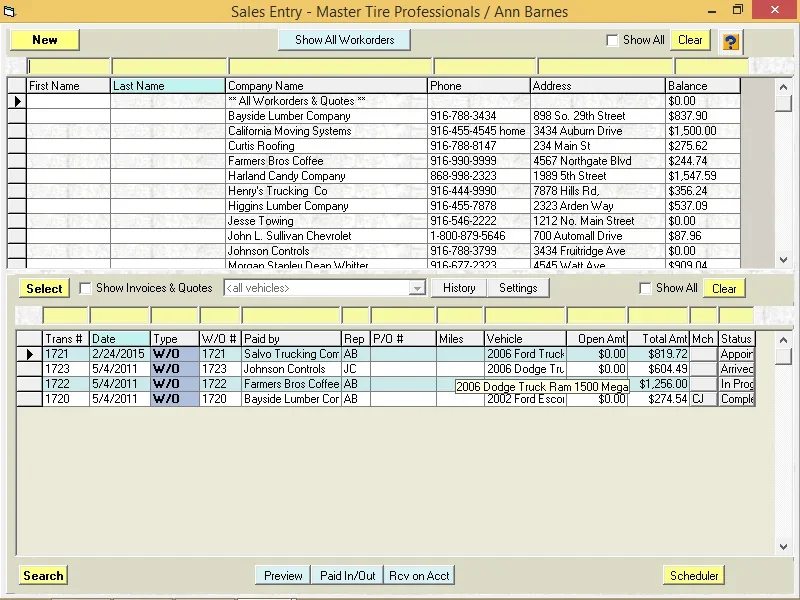Open the invoice Preview
800x600 pixels.
pyautogui.click(x=283, y=575)
